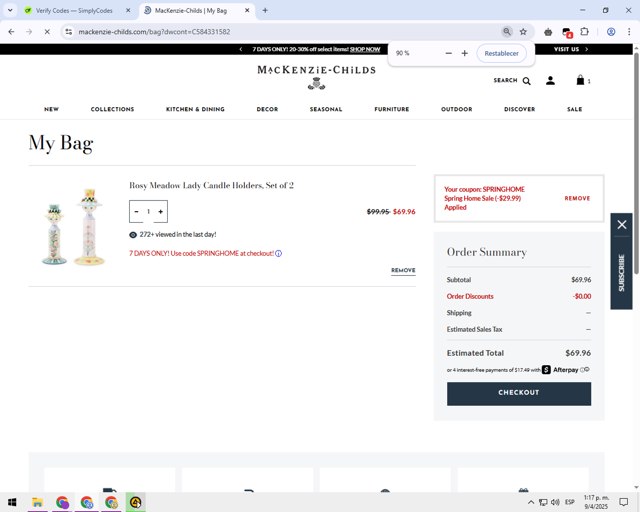Decrease browser zoom with minus button
The width and height of the screenshot is (640, 512).
(449, 53)
